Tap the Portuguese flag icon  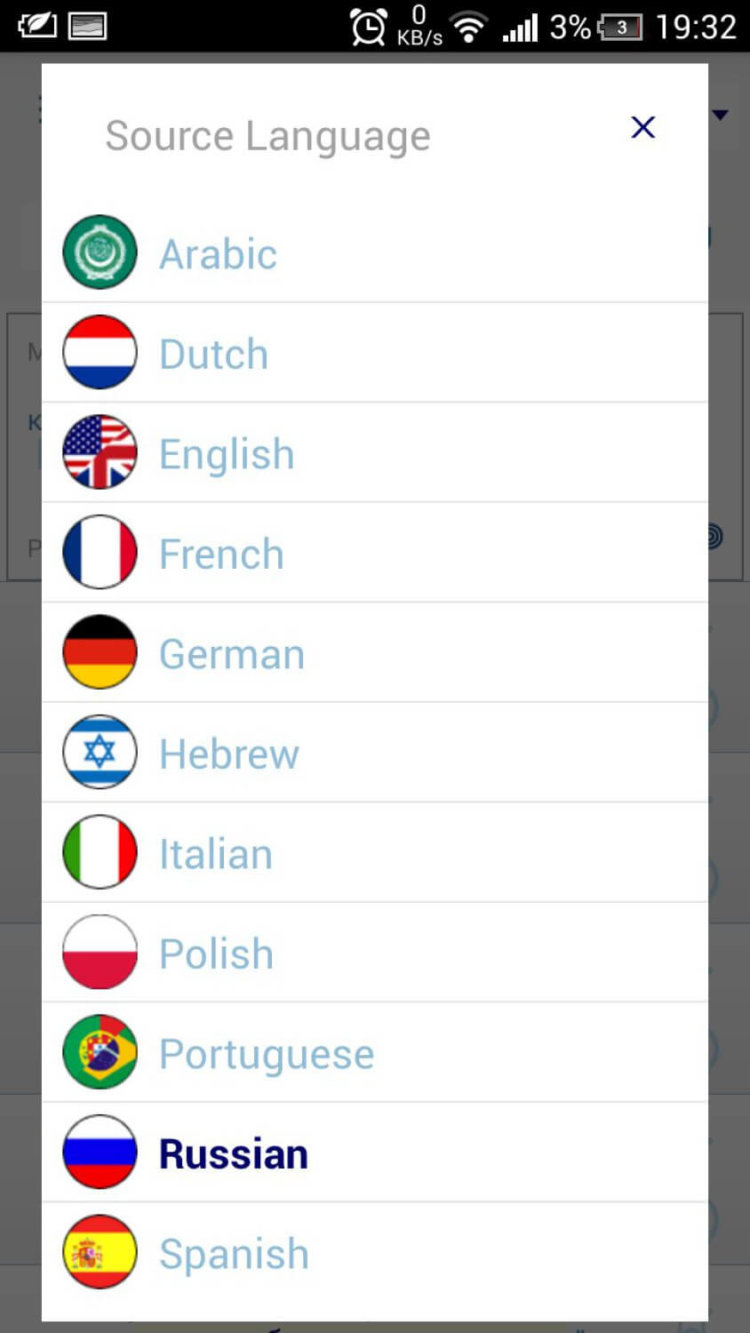click(100, 1052)
